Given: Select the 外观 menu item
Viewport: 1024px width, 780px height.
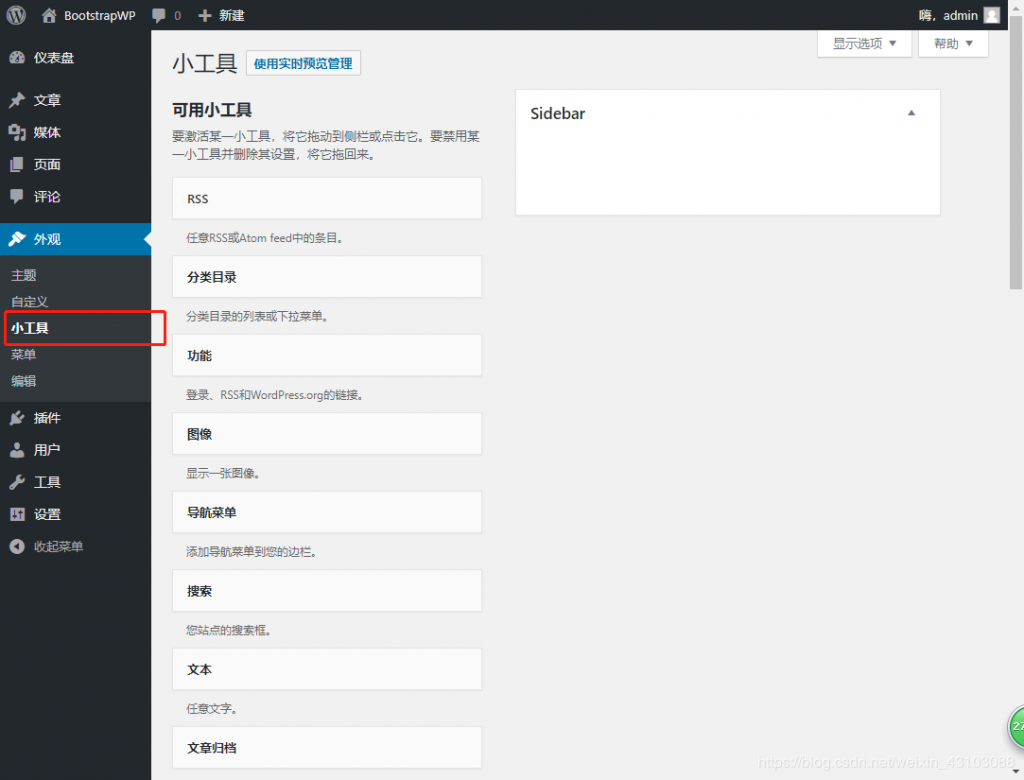Looking at the screenshot, I should click(x=75, y=239).
